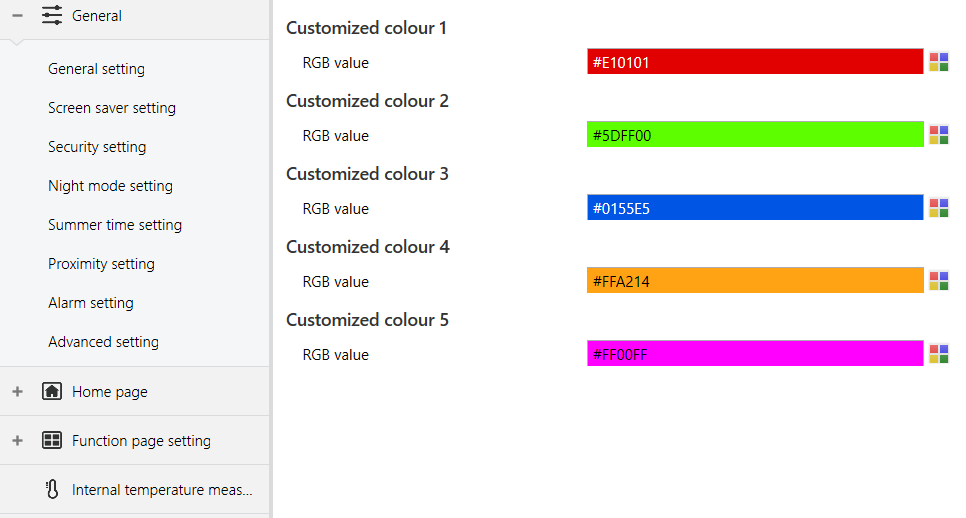Open colour picker for Customized colour 1
This screenshot has width=966, height=518.
938,62
